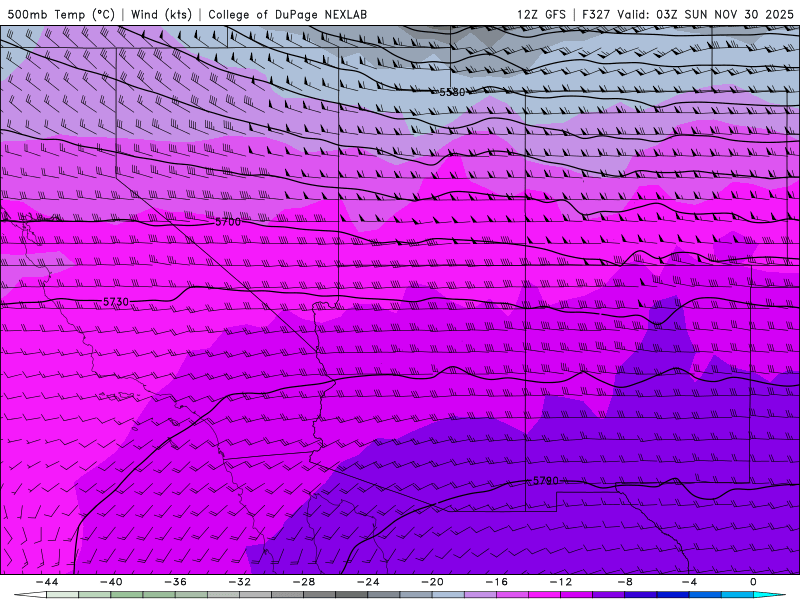Click the -36 colorbar tick label
The width and height of the screenshot is (800, 600).
(x=176, y=582)
